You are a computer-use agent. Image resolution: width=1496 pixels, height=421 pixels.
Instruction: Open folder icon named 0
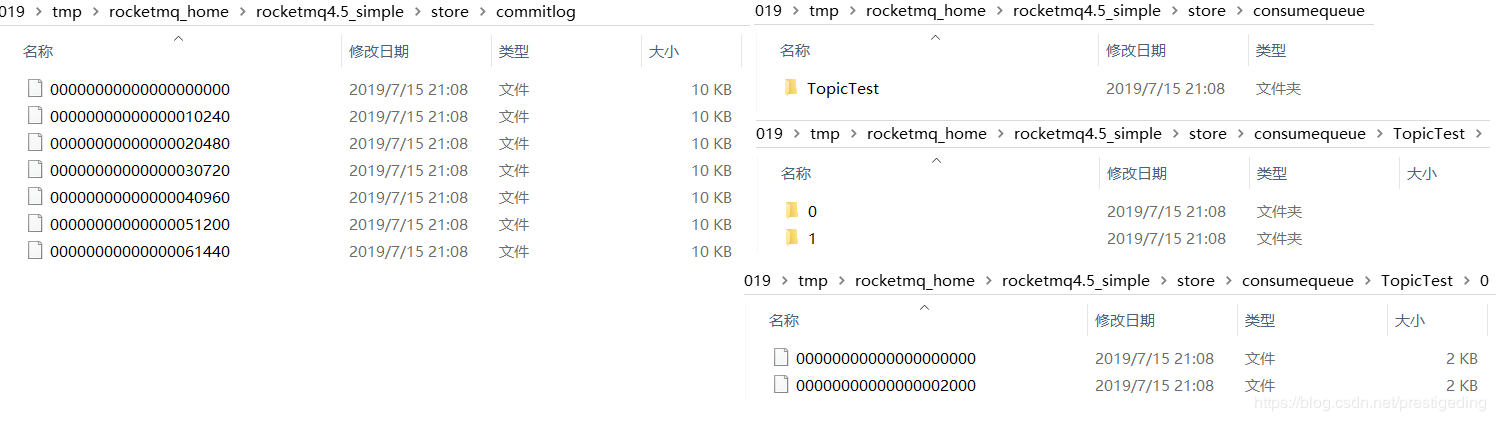(x=792, y=211)
